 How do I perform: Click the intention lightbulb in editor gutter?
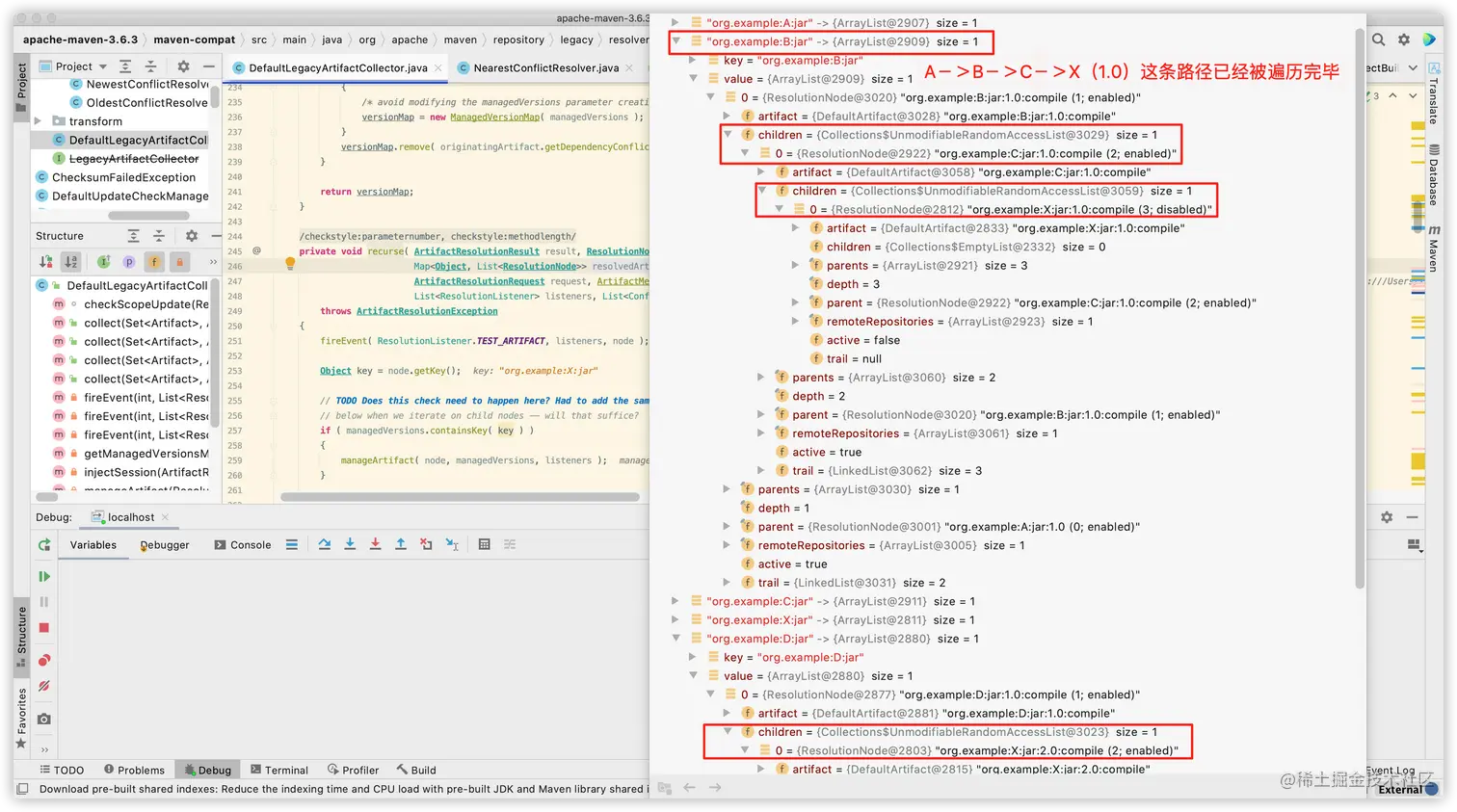pos(290,263)
